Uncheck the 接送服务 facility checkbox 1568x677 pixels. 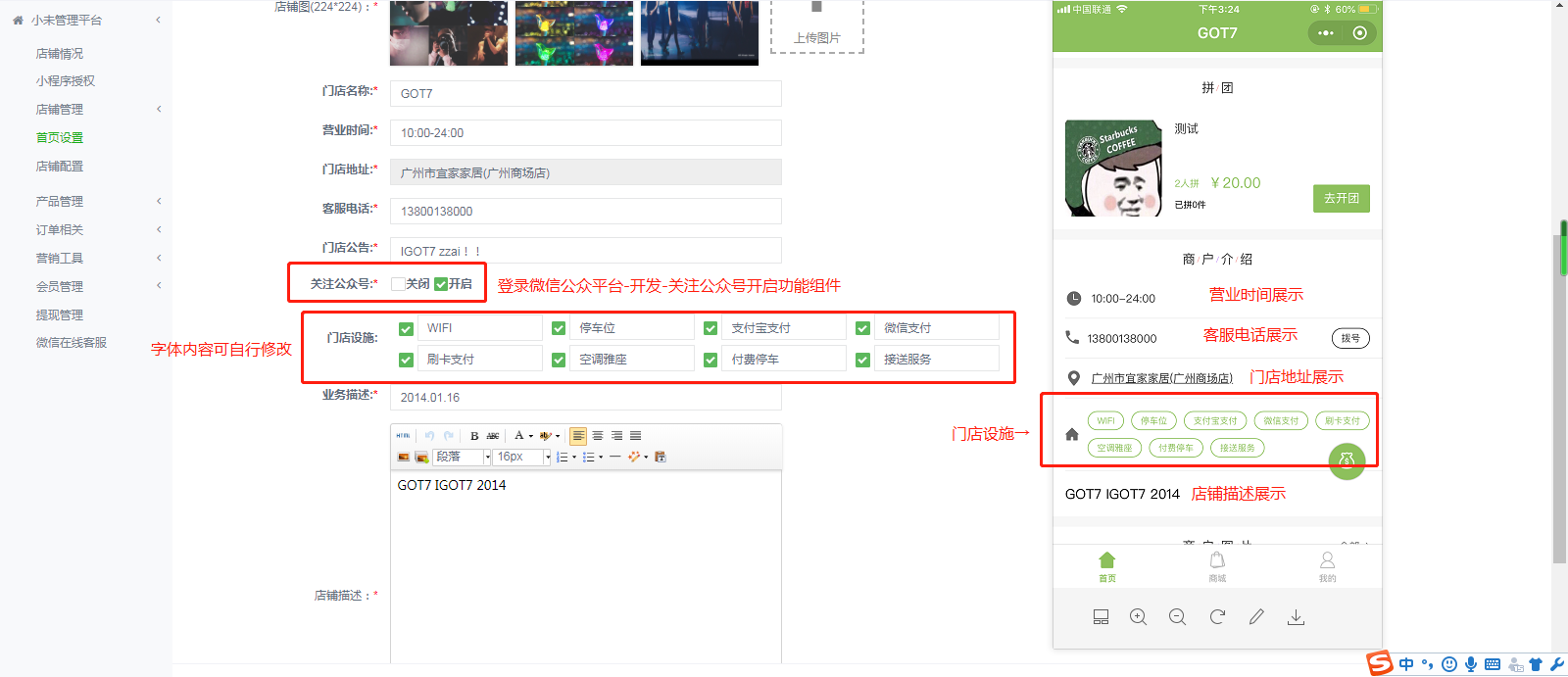click(862, 360)
